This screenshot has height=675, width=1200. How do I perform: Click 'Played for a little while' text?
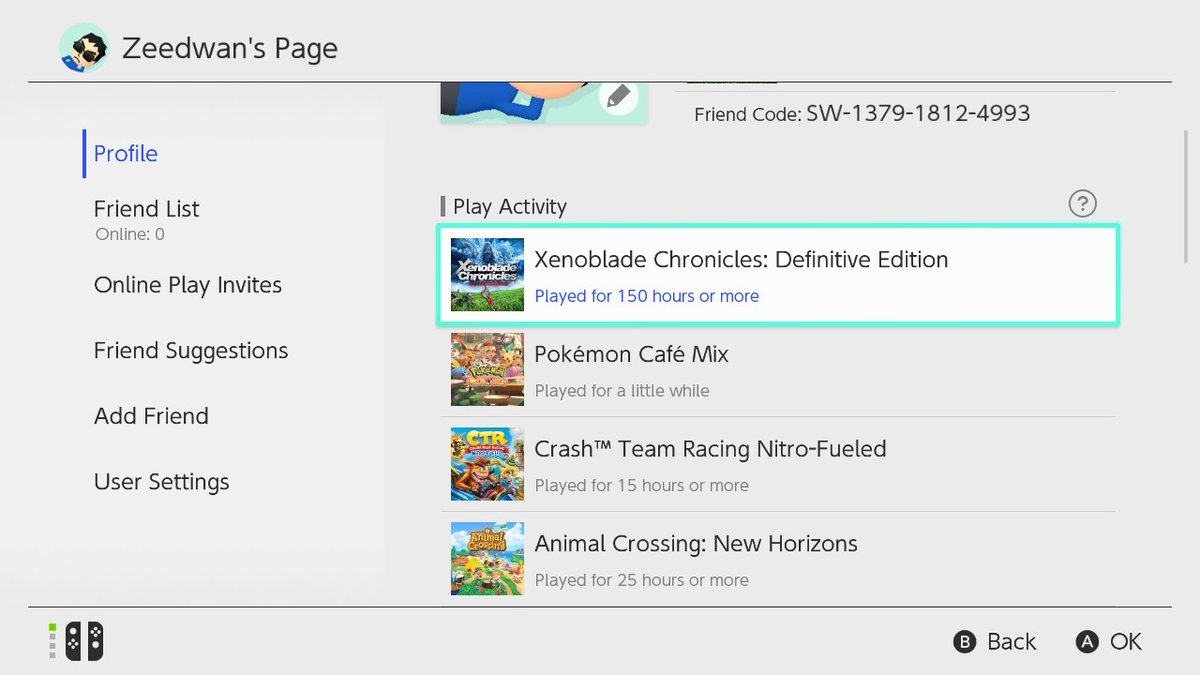tap(622, 391)
